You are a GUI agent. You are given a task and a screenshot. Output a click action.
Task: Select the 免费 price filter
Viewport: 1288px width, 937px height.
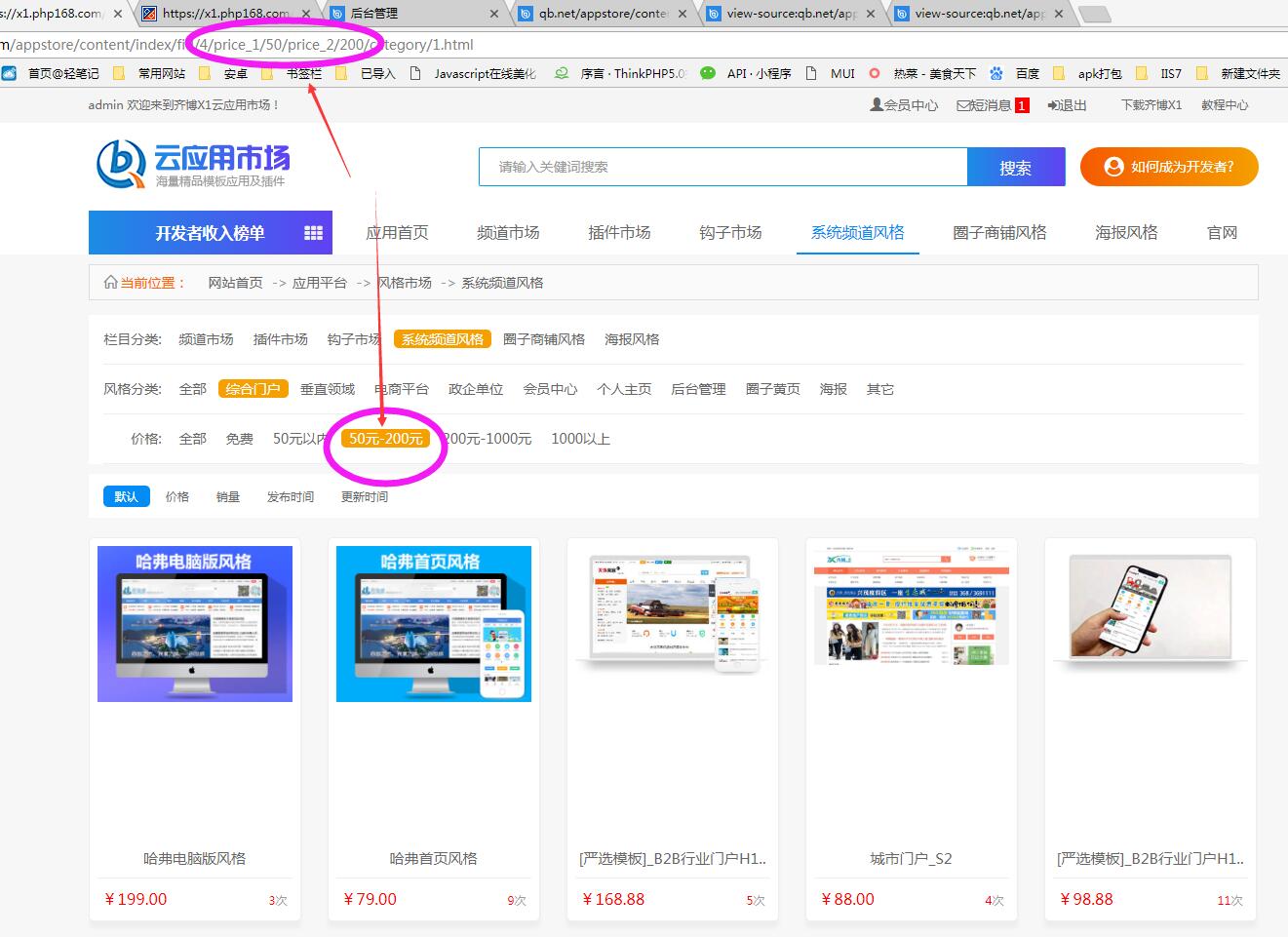pyautogui.click(x=239, y=439)
